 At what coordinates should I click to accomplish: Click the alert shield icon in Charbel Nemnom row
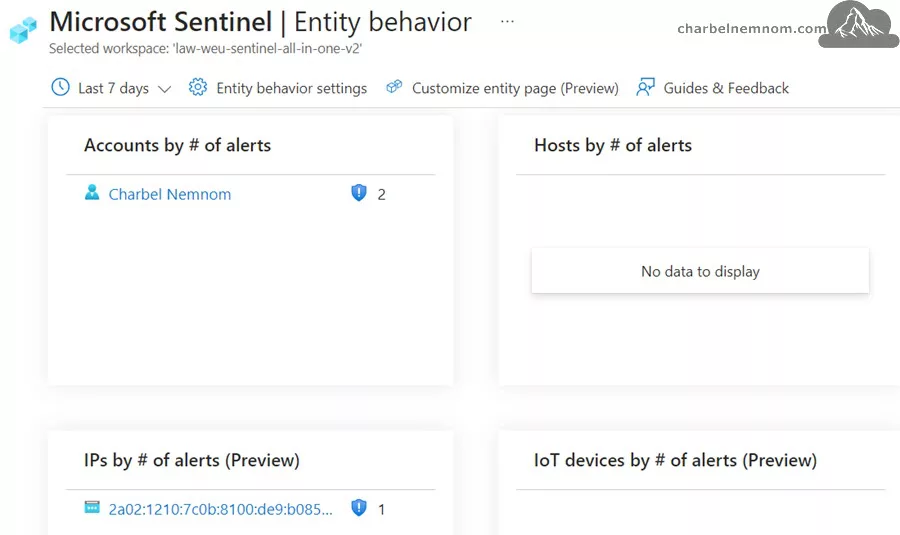(x=359, y=192)
